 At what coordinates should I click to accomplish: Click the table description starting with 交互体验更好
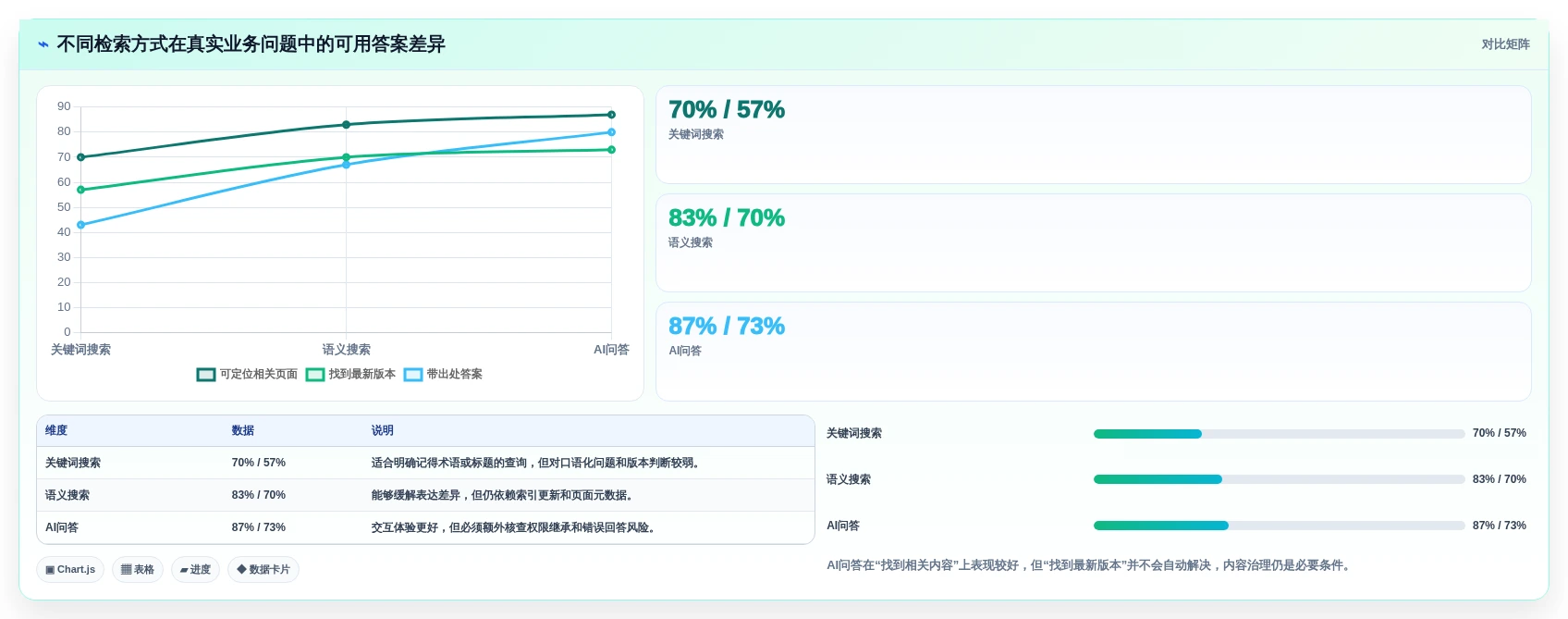[x=516, y=528]
